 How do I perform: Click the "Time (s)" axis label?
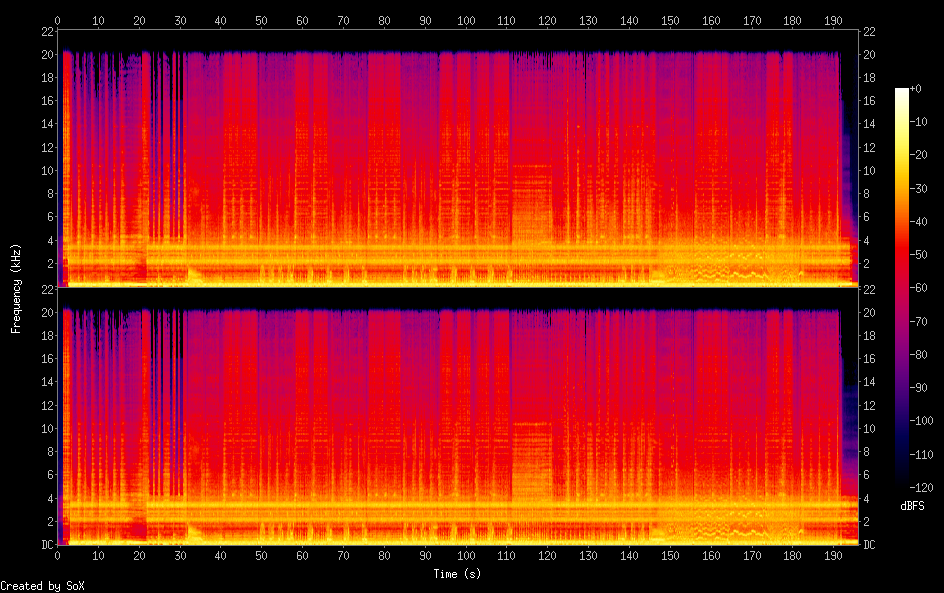click(458, 574)
